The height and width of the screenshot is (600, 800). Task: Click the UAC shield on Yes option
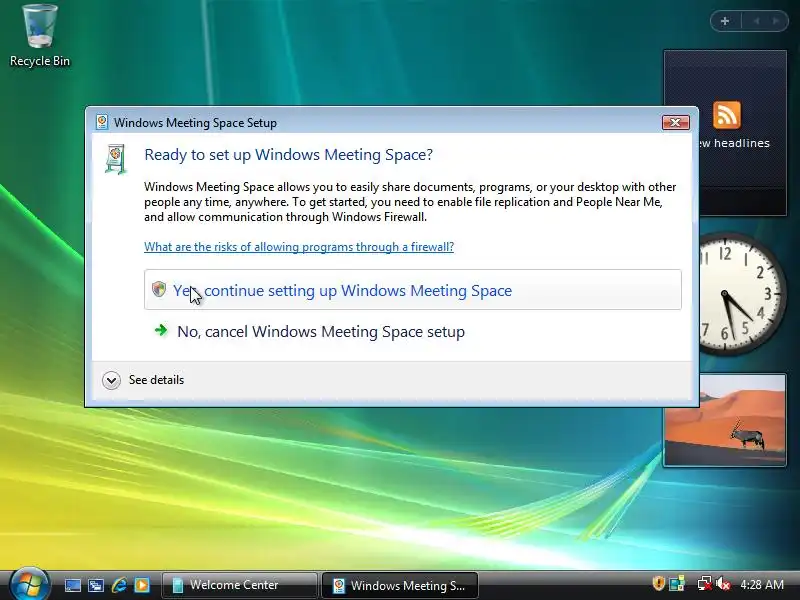pos(159,289)
